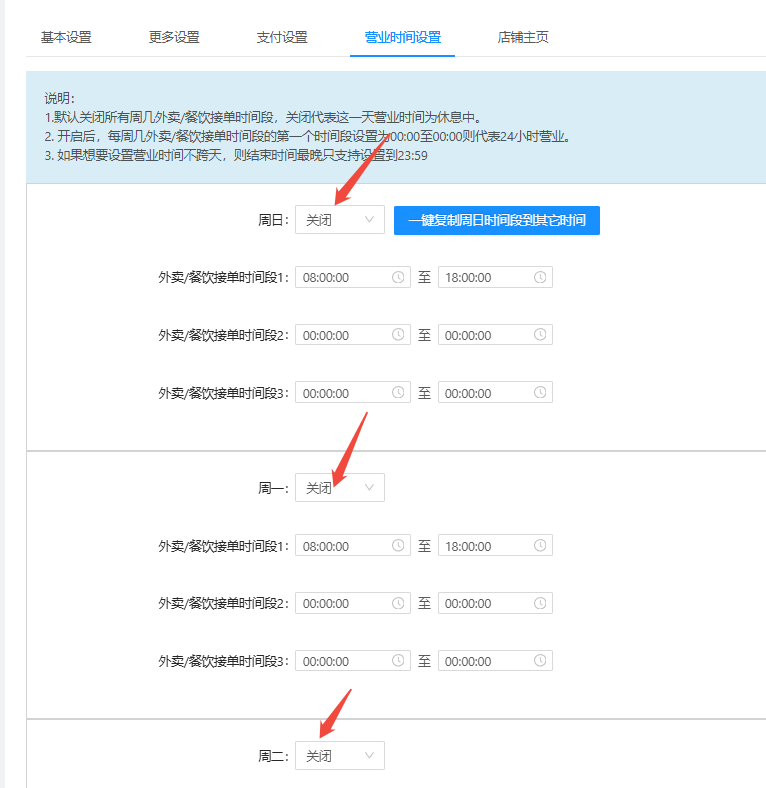
Task: Click clock icon in Monday period 1 start time
Action: 398,545
